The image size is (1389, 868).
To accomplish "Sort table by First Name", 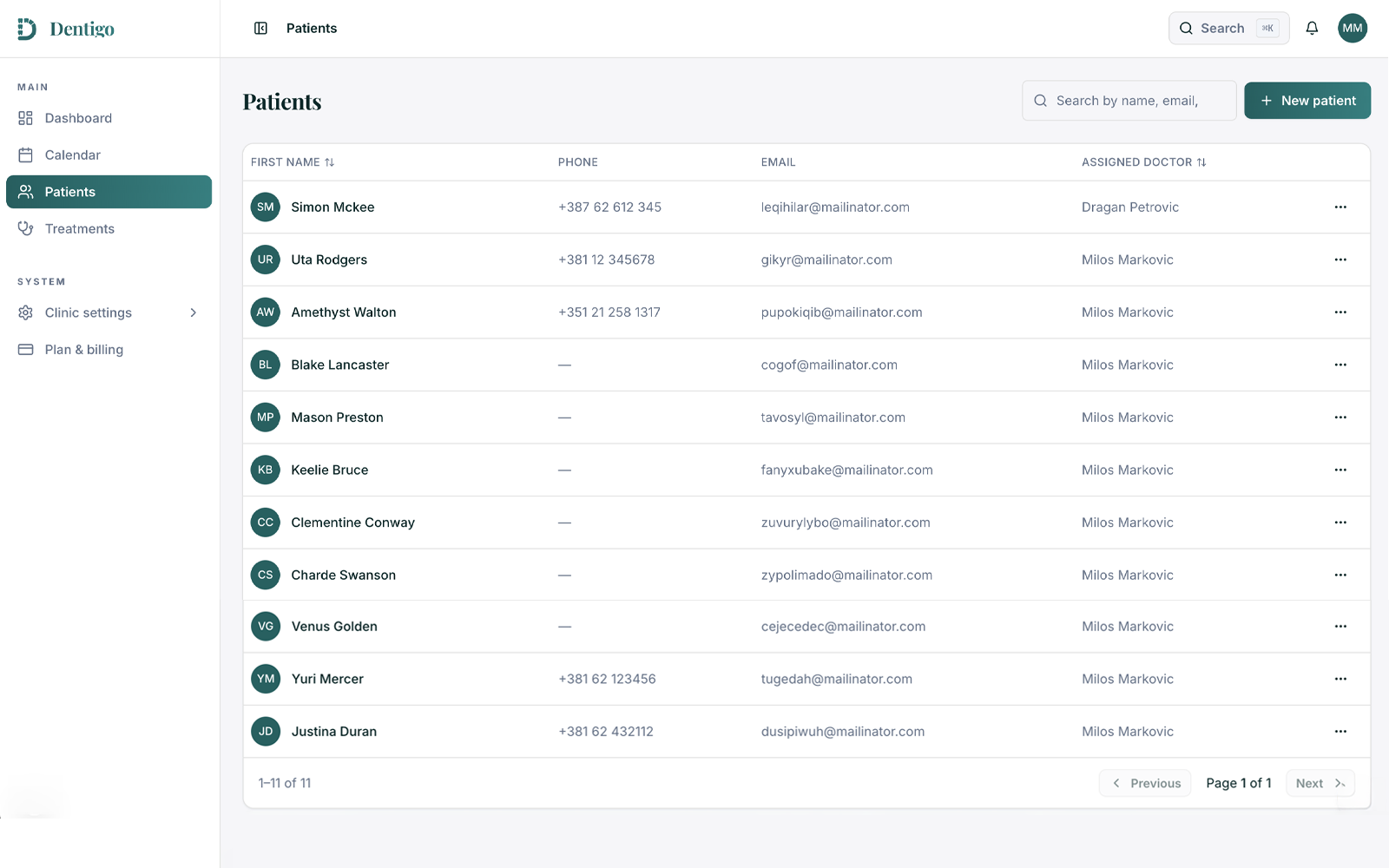I will 293,162.
